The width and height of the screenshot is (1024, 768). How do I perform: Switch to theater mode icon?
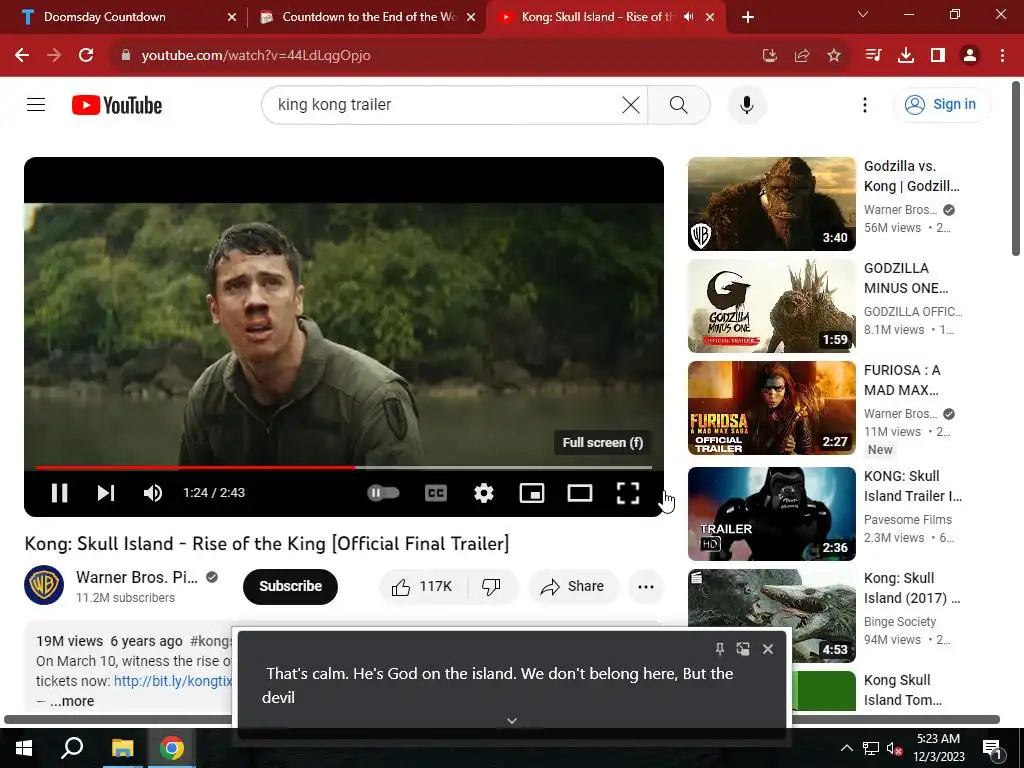(580, 493)
